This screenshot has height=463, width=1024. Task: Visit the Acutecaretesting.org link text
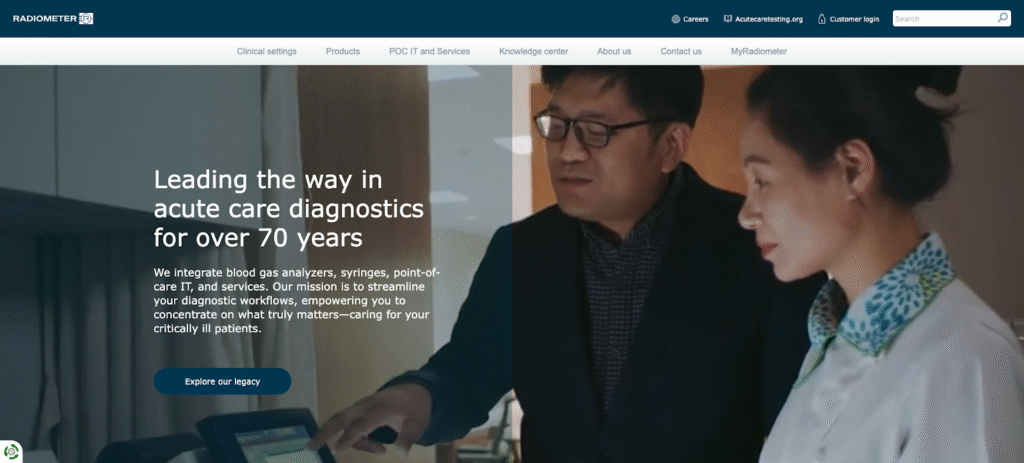tap(769, 19)
